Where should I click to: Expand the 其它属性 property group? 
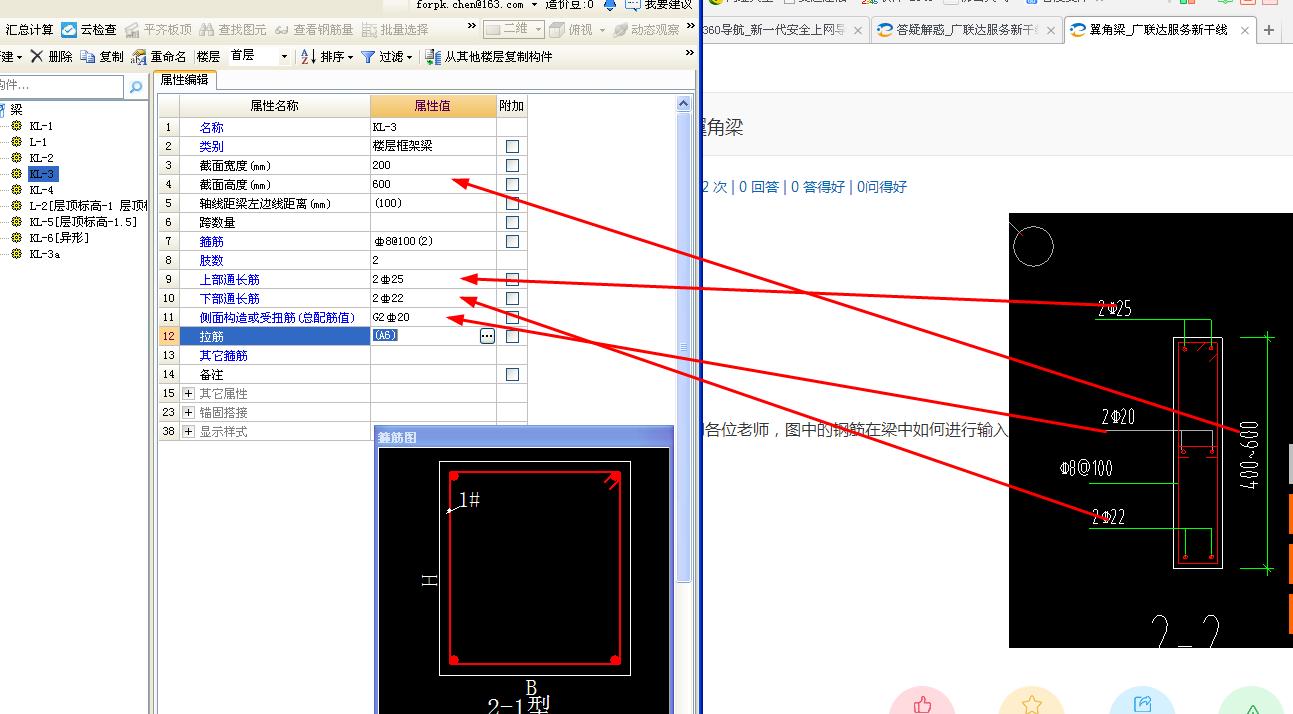pos(188,393)
